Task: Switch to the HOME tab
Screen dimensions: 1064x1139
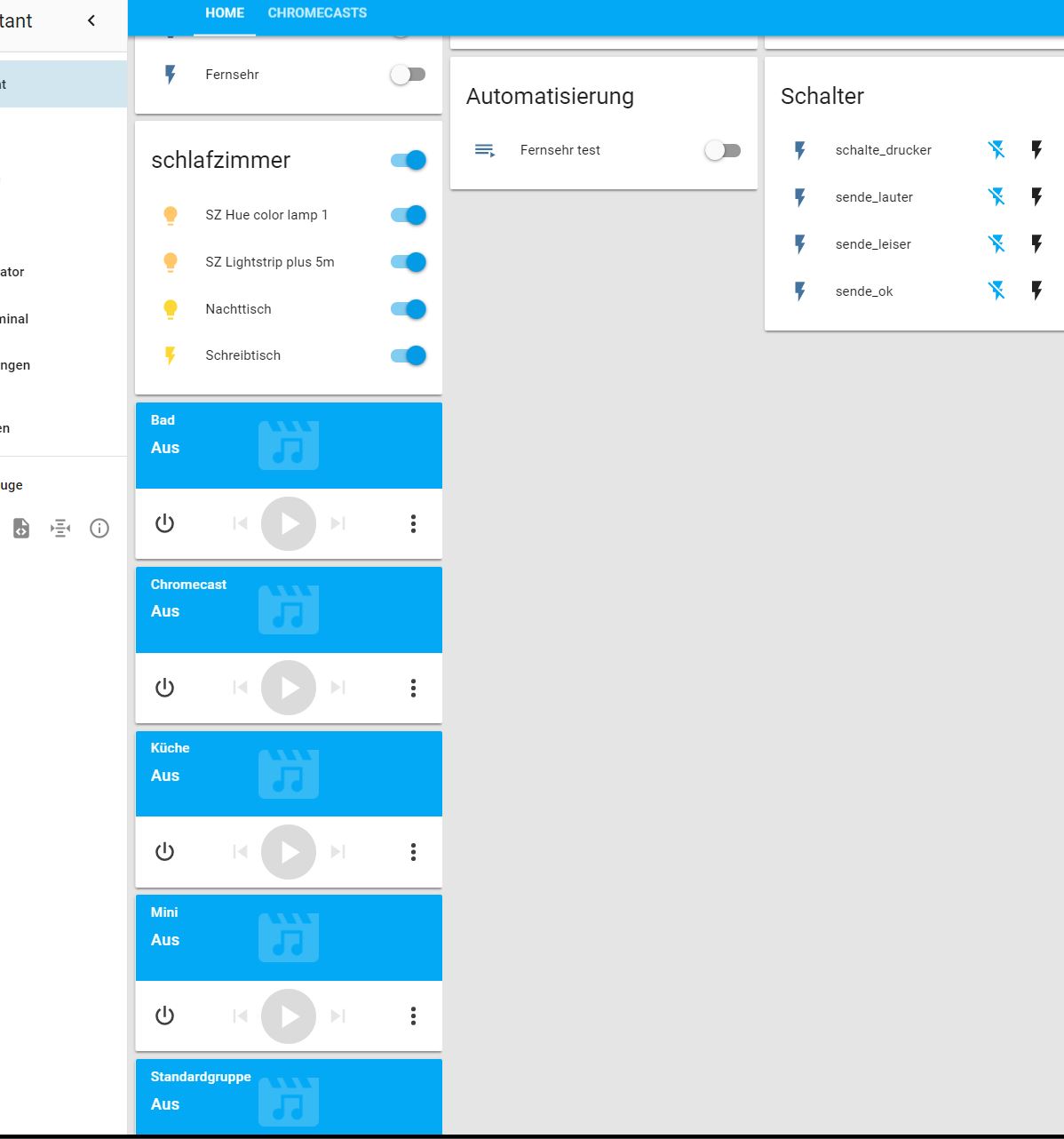Action: click(x=225, y=13)
